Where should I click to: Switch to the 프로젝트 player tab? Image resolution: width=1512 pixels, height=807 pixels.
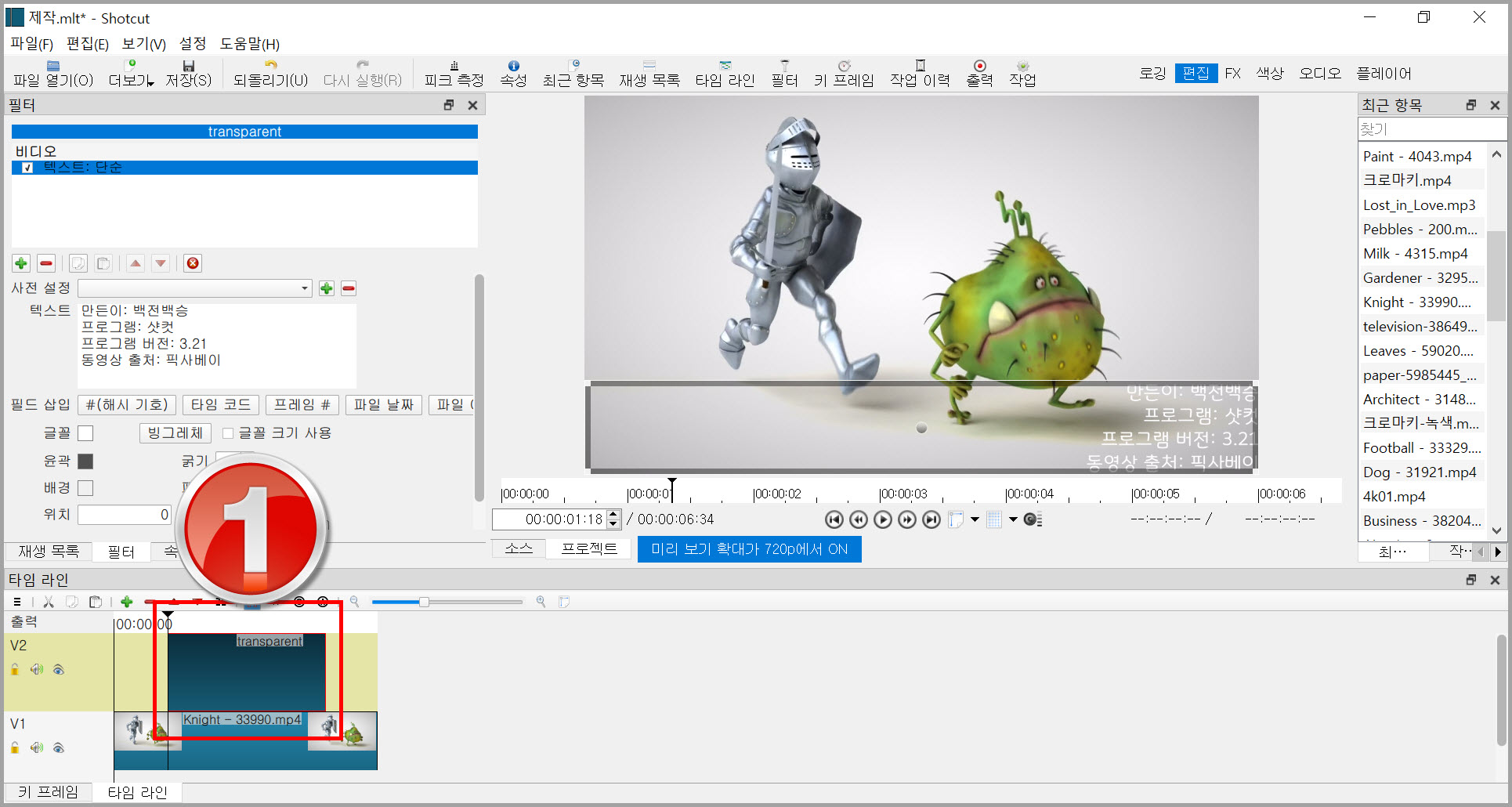tap(589, 548)
